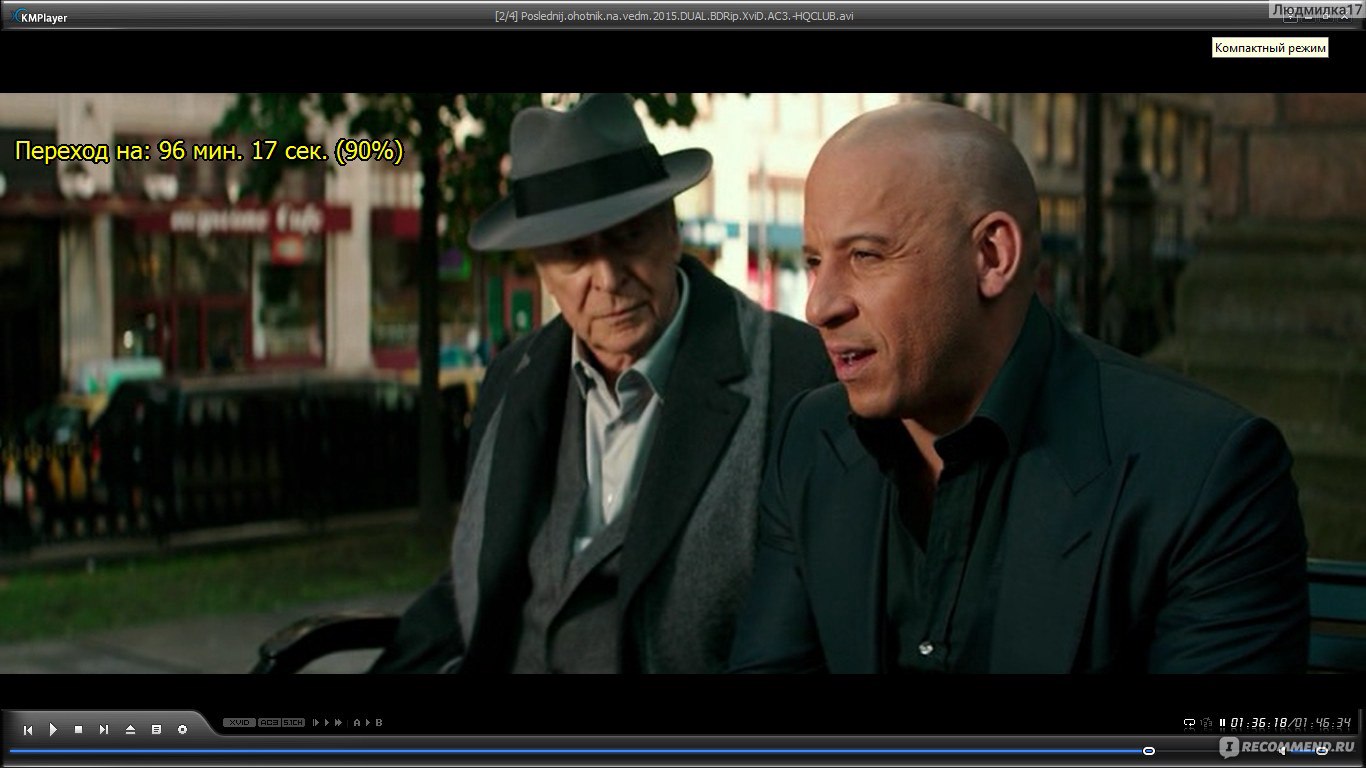This screenshot has width=1366, height=768.
Task: Click the elapsed time 01:36:18
Action: pos(1258,722)
